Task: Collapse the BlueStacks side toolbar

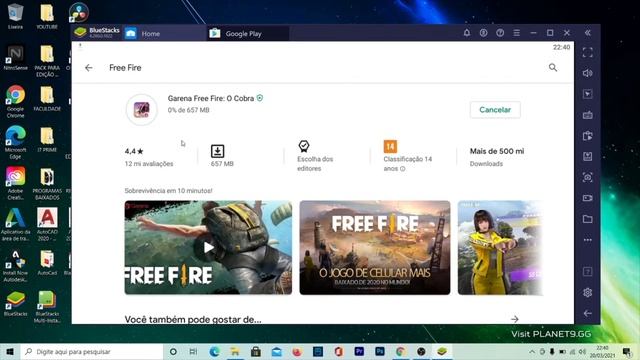Action: point(588,33)
